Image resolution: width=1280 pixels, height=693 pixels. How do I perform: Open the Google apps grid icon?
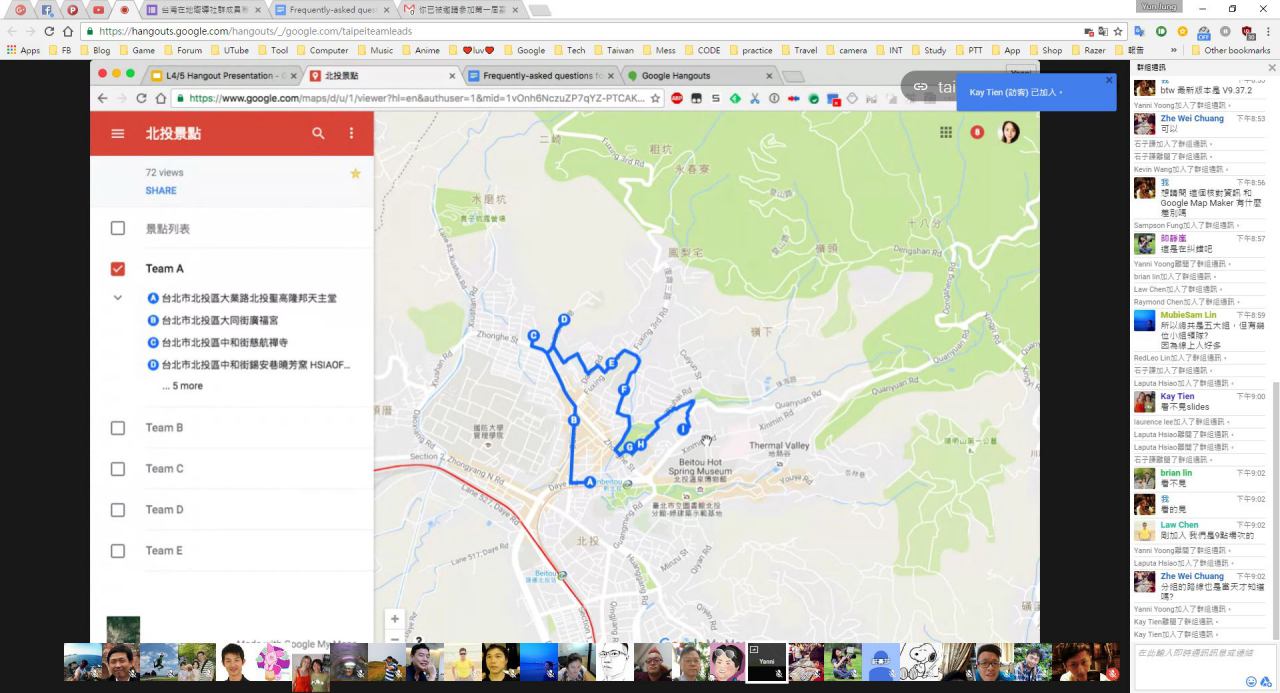pos(946,132)
